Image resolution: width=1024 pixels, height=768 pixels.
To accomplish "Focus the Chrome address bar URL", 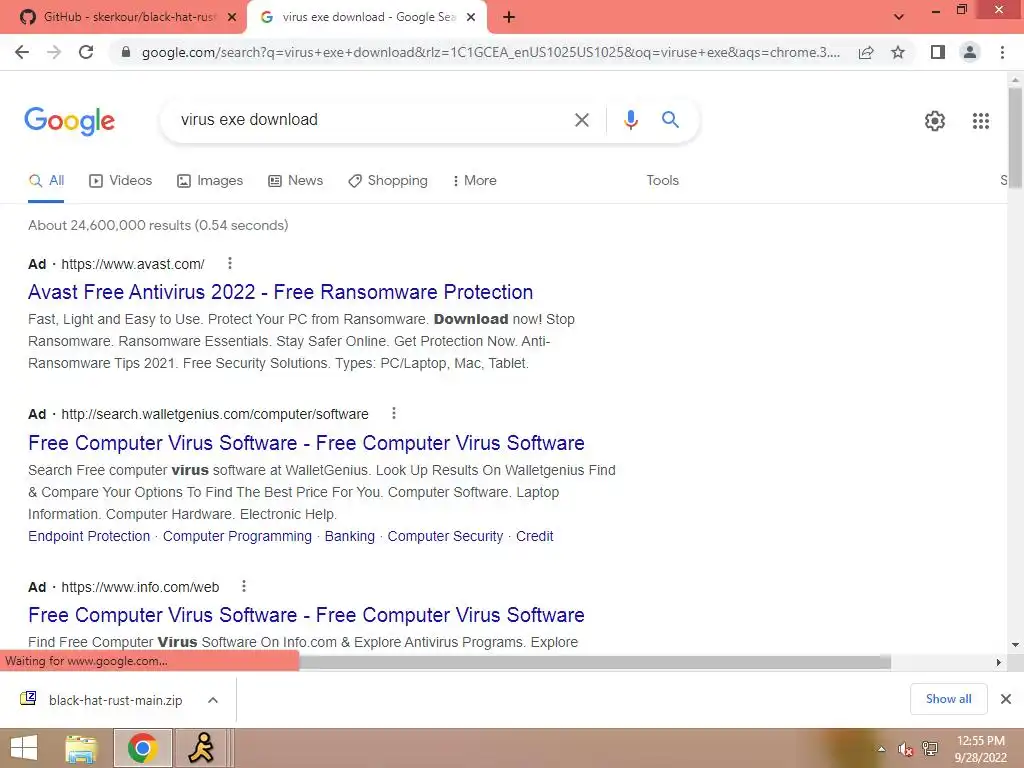I will click(490, 52).
